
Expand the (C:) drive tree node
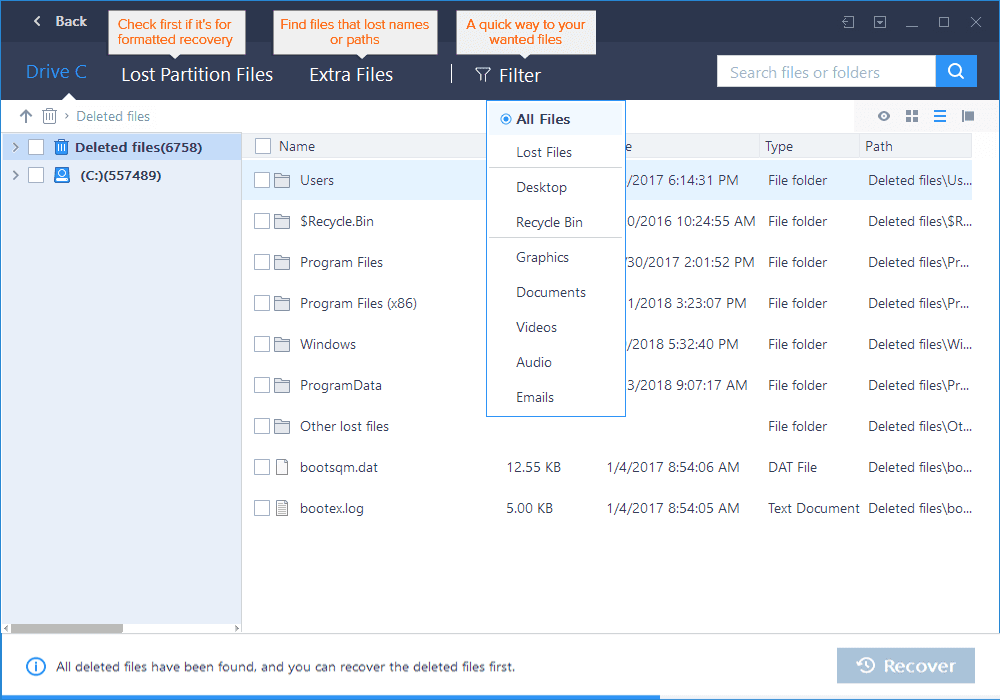pos(15,176)
